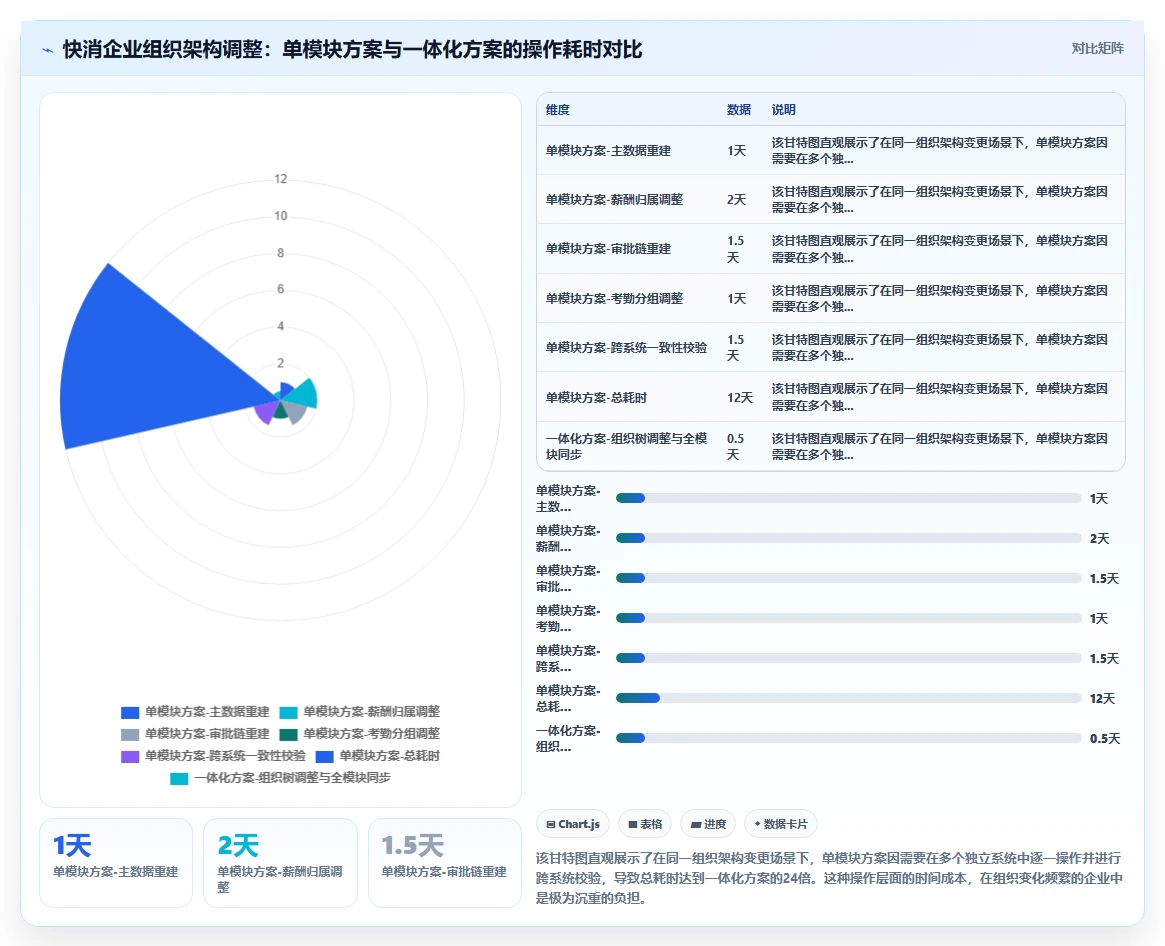Toggle legend swatch for 单模块方案-考勤分组调整
This screenshot has width=1165, height=946.
tap(288, 734)
